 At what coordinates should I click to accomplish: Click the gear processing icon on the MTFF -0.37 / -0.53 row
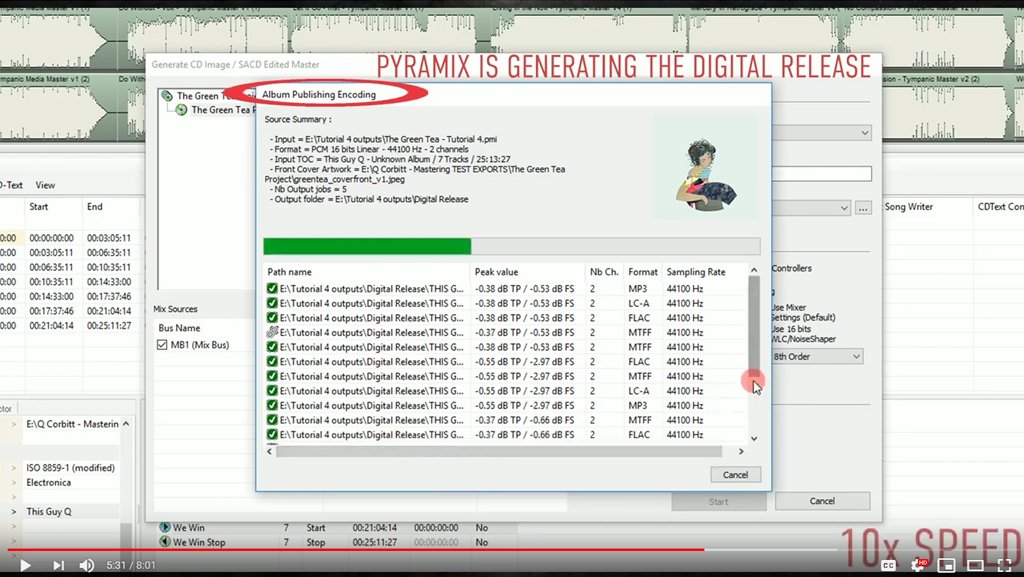click(x=272, y=332)
